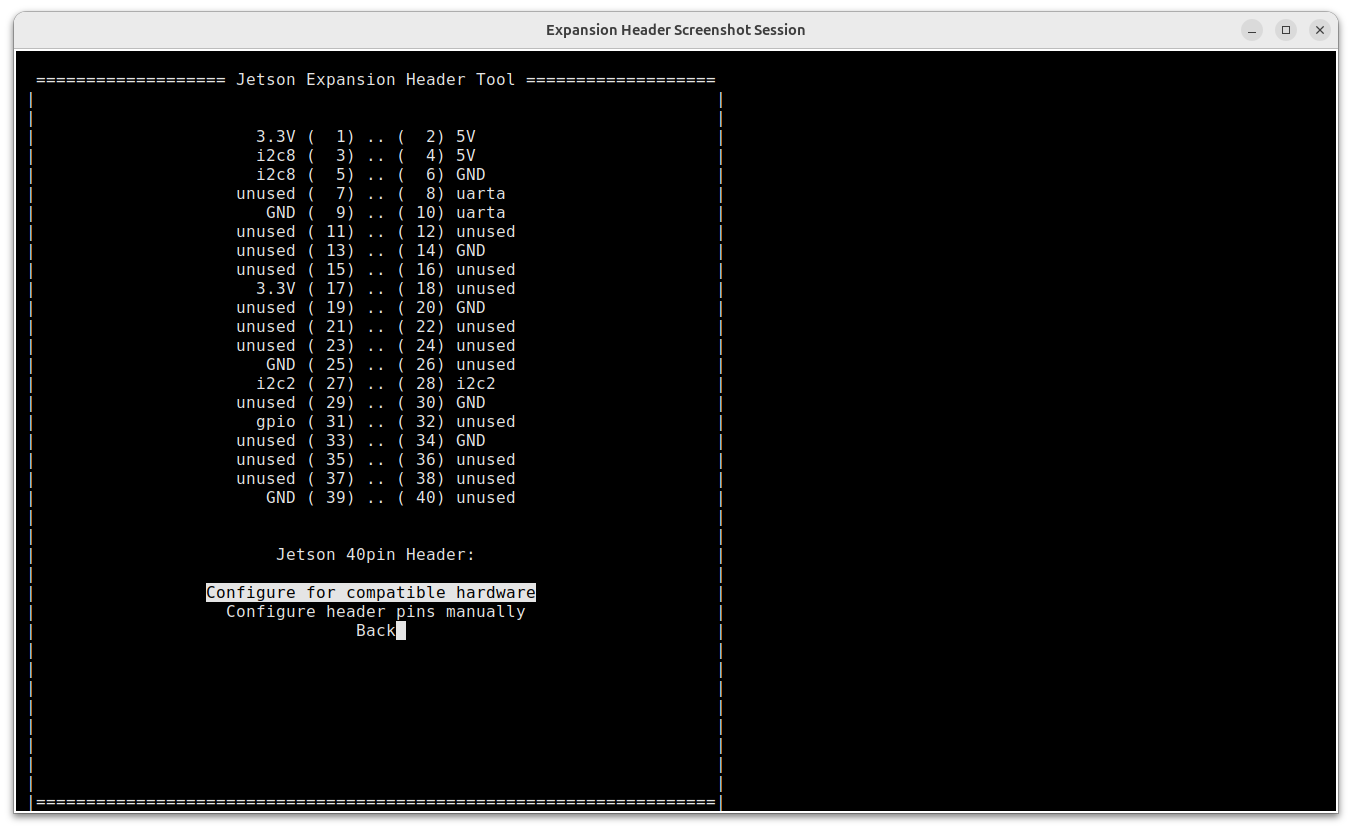The width and height of the screenshot is (1352, 830).
Task: Click the unused label of pin 36
Action: (486, 460)
